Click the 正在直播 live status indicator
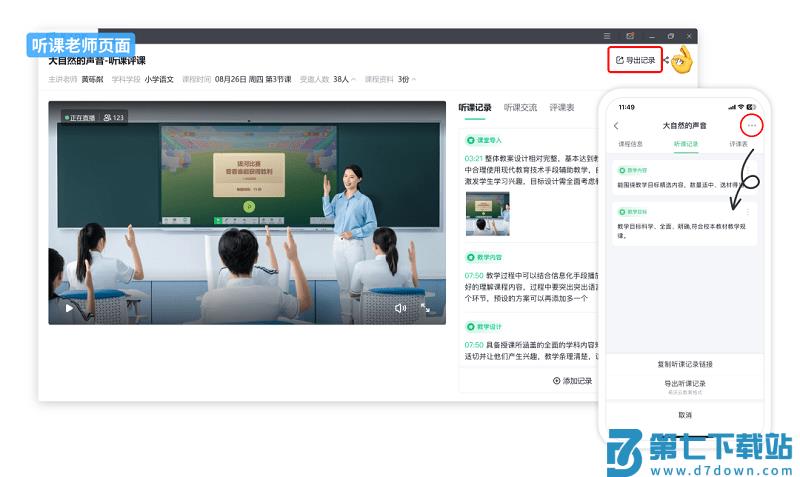The height and width of the screenshot is (477, 800). pos(80,117)
